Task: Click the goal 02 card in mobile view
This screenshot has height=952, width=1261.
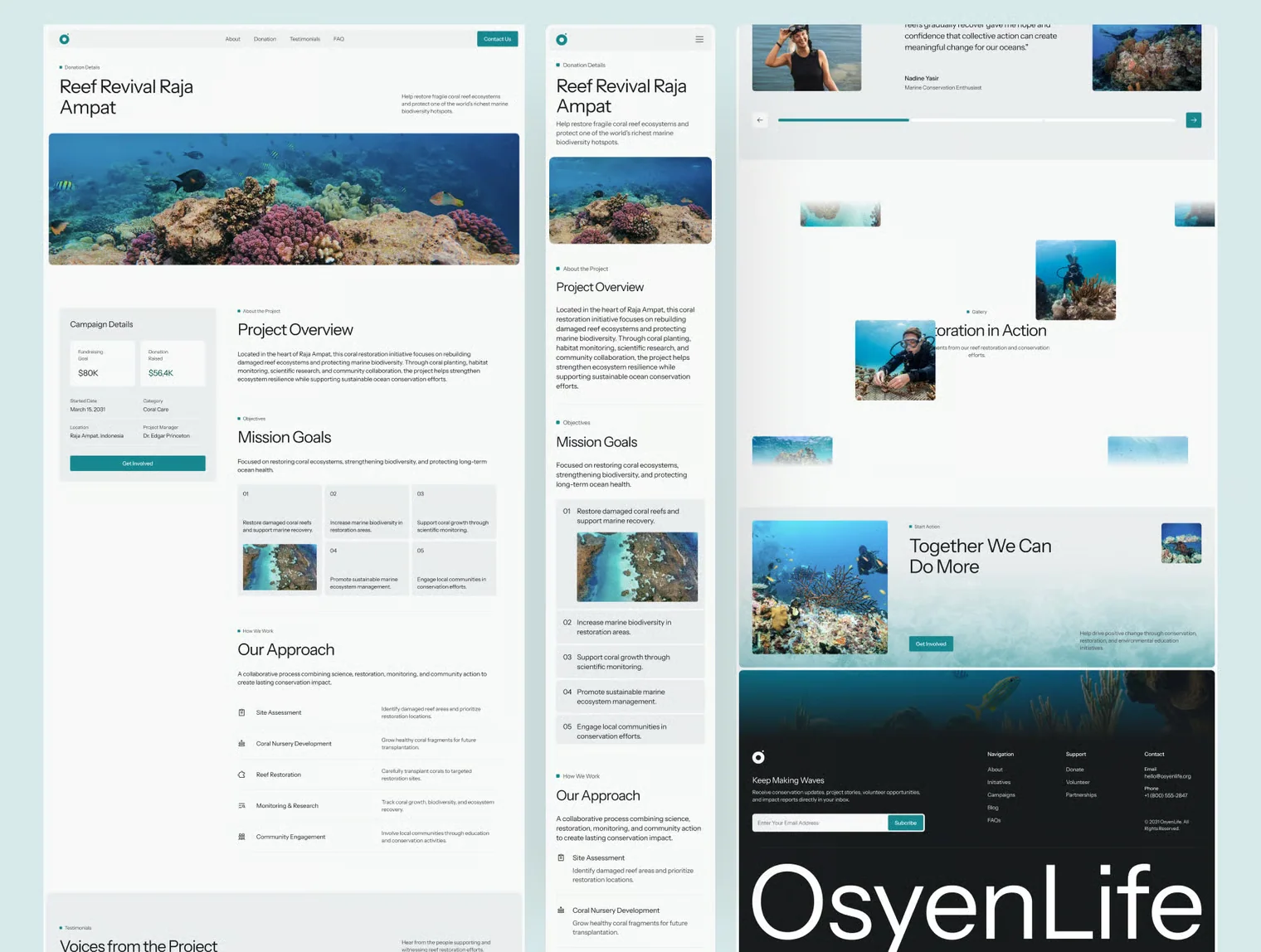Action: [630, 627]
